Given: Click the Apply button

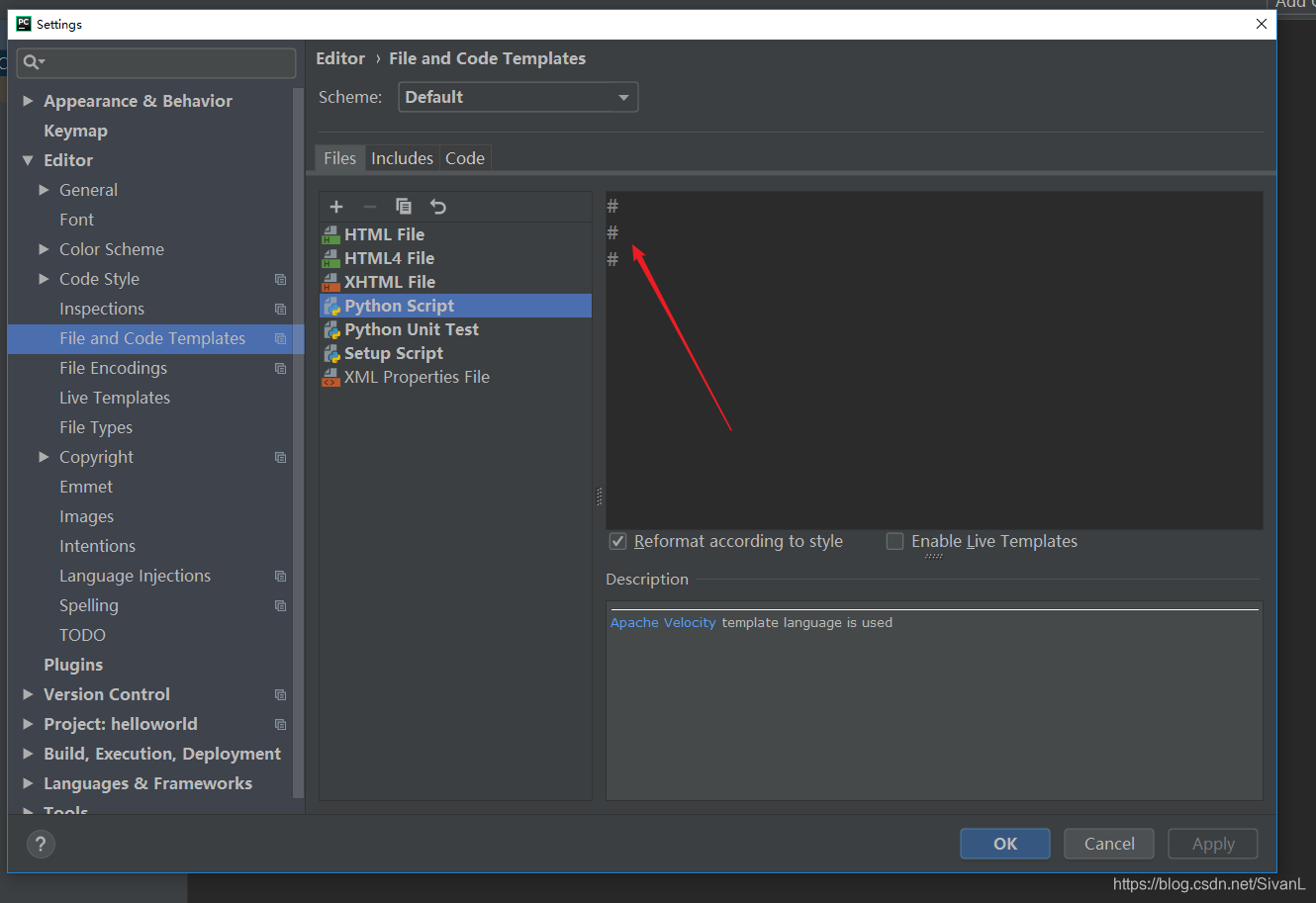Looking at the screenshot, I should coord(1213,844).
